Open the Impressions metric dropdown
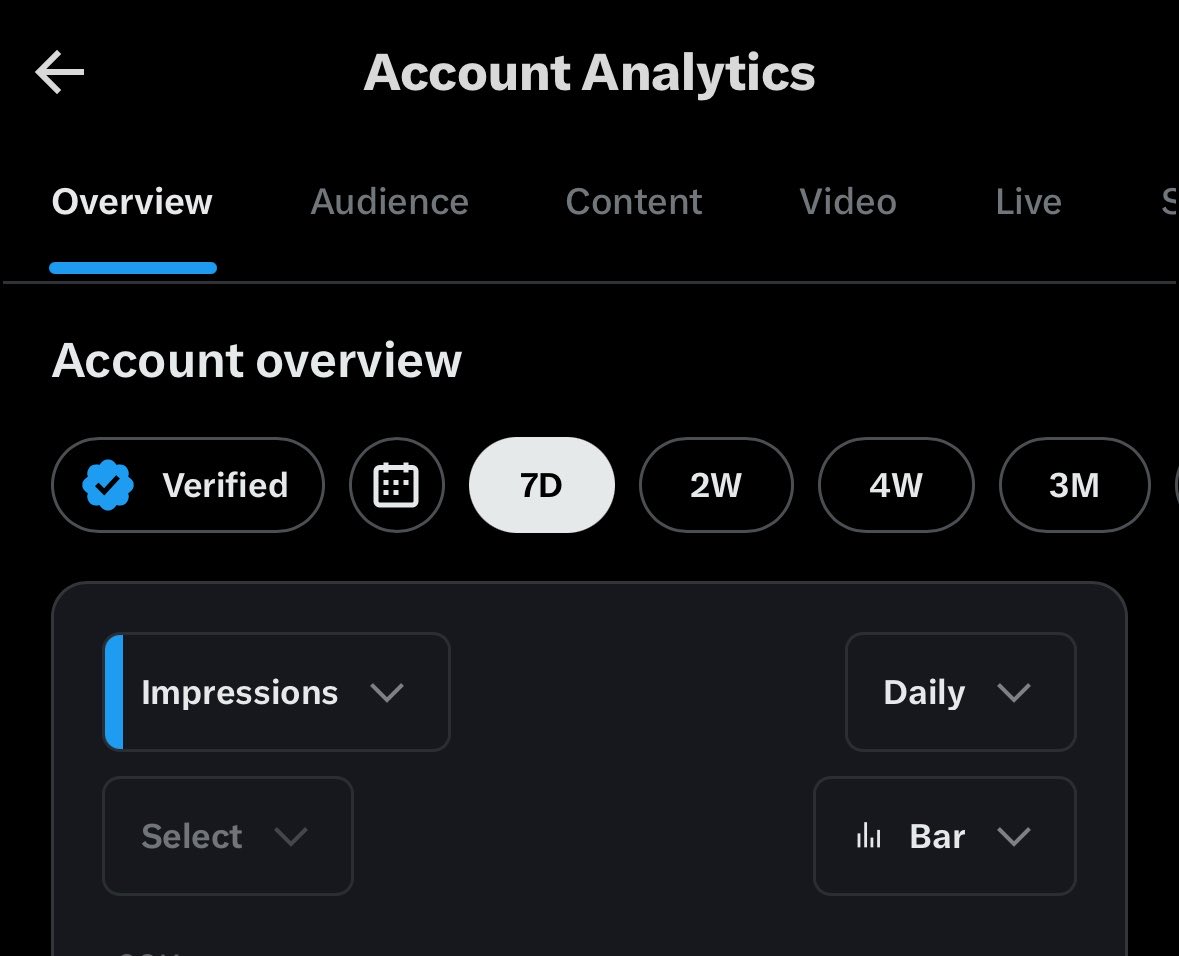This screenshot has width=1179, height=956. pos(277,692)
